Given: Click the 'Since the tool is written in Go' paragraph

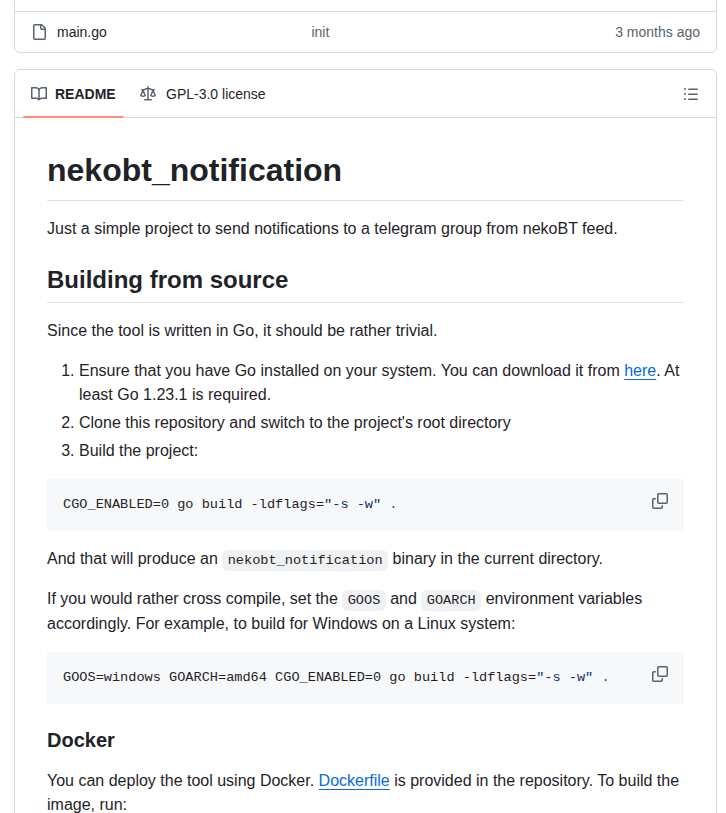Looking at the screenshot, I should point(242,331).
